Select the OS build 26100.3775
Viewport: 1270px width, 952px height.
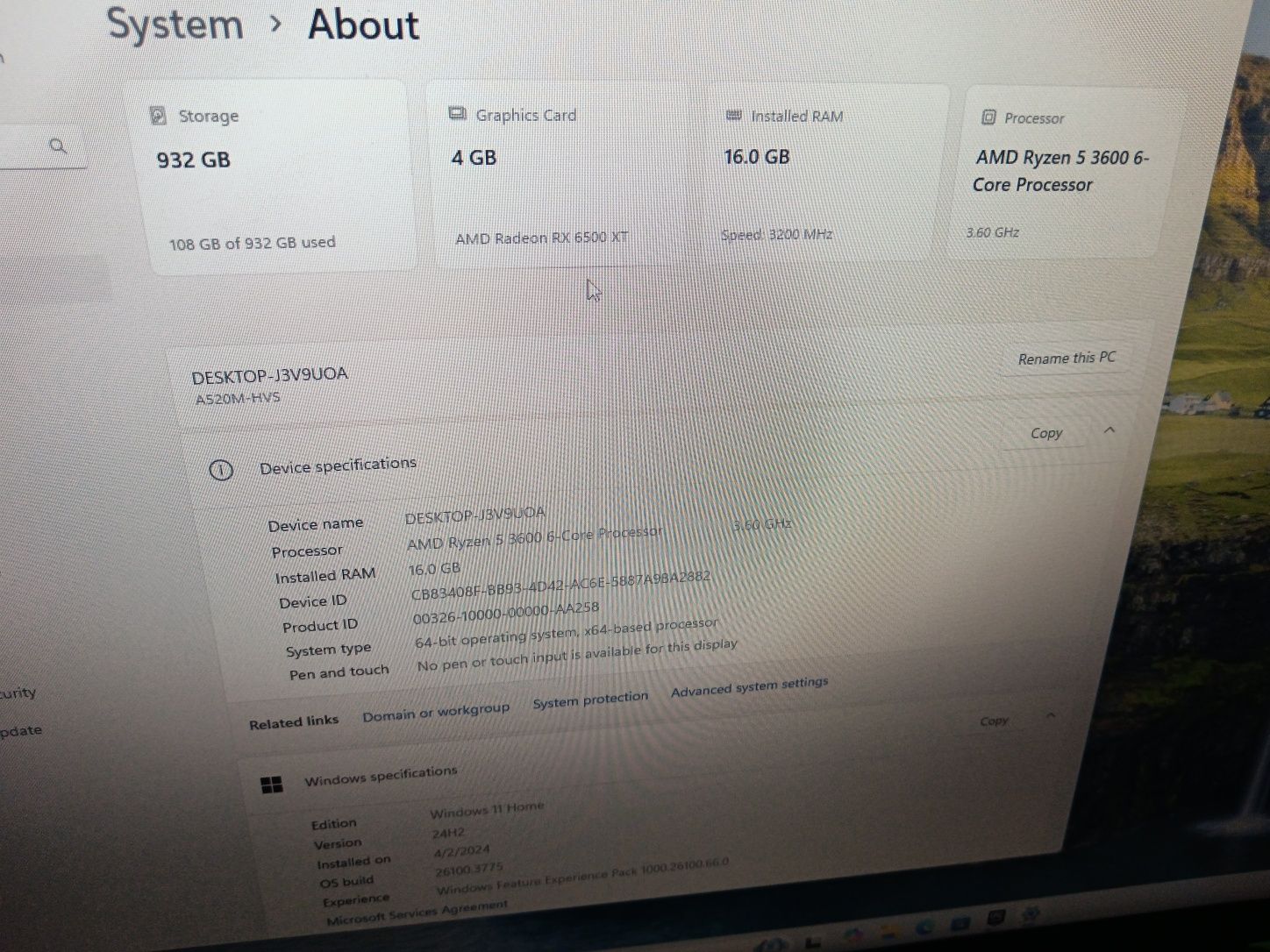pyautogui.click(x=469, y=870)
